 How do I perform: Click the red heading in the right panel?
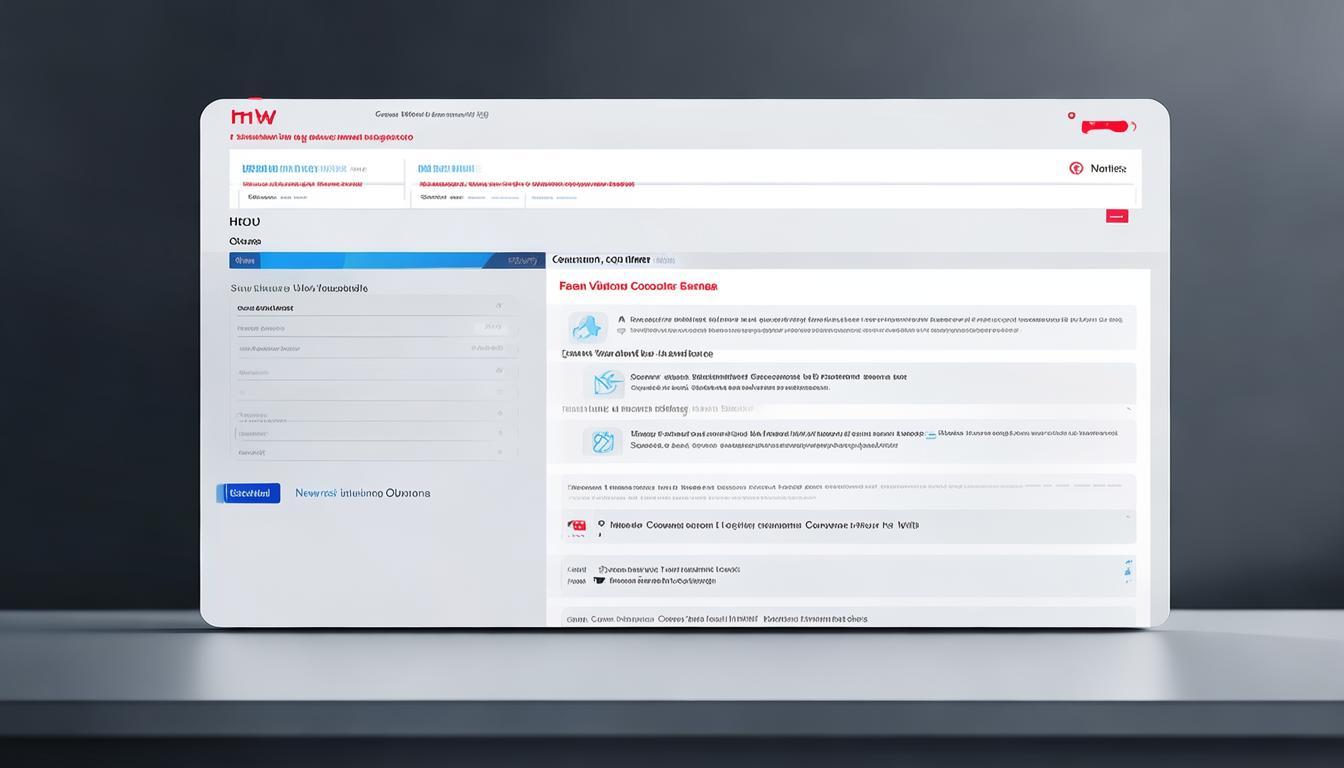(x=638, y=286)
